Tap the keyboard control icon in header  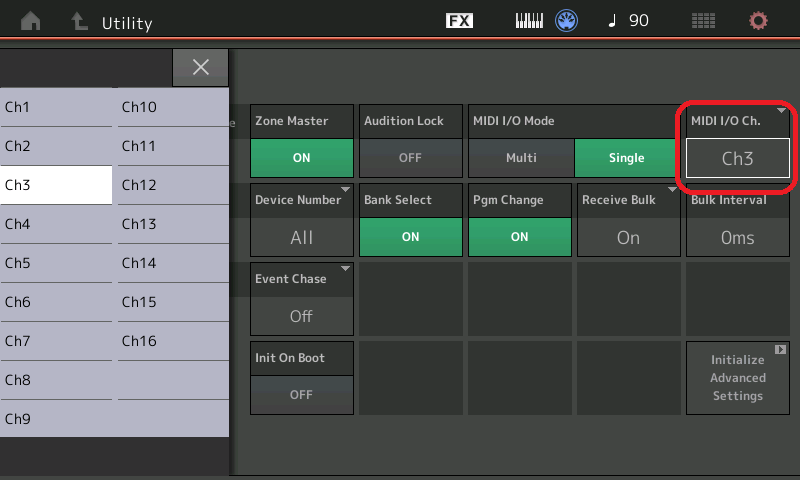tap(529, 21)
